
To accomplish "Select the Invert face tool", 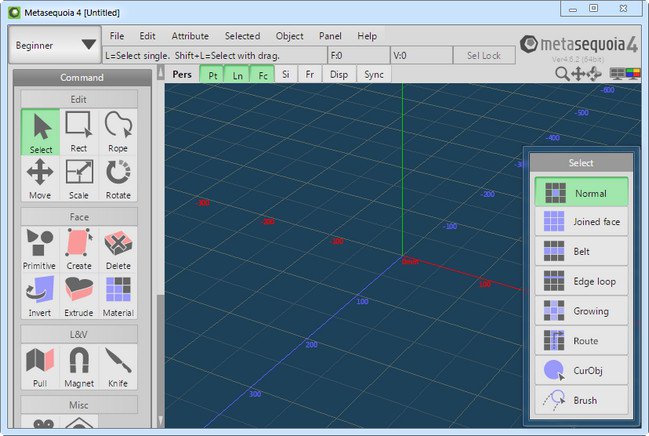I will [x=39, y=296].
